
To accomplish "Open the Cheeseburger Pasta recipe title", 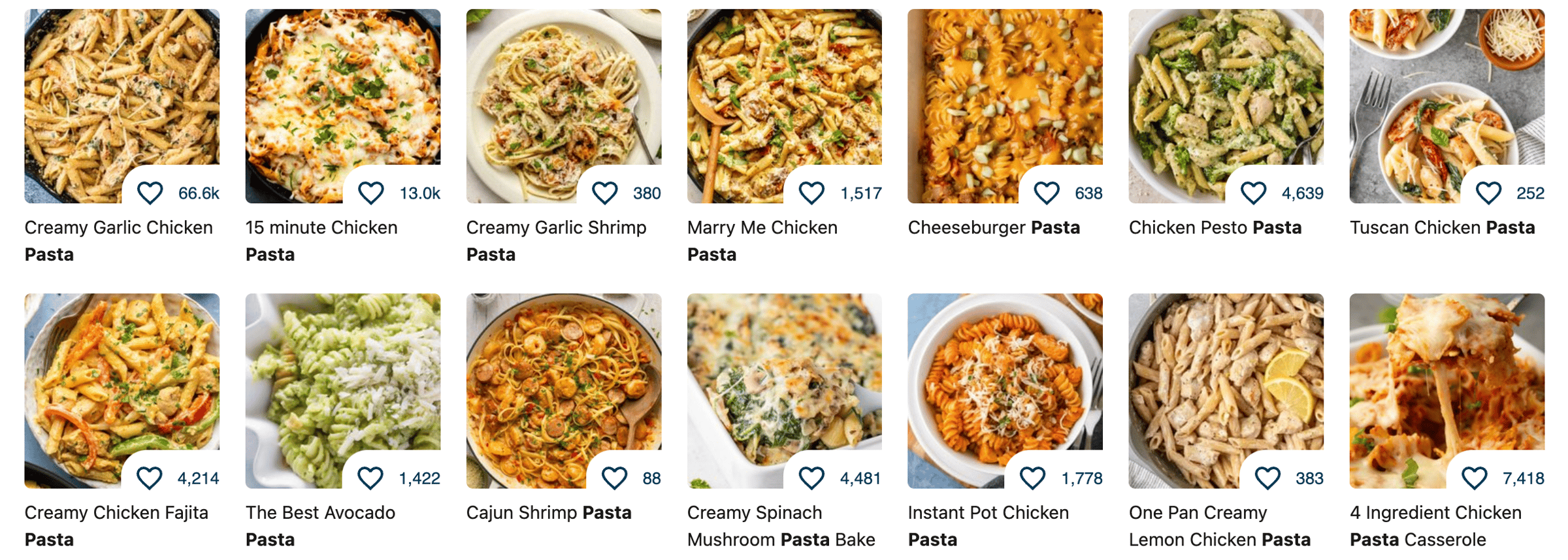I will point(993,227).
